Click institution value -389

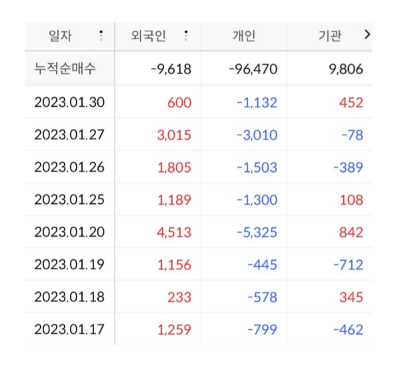point(348,167)
